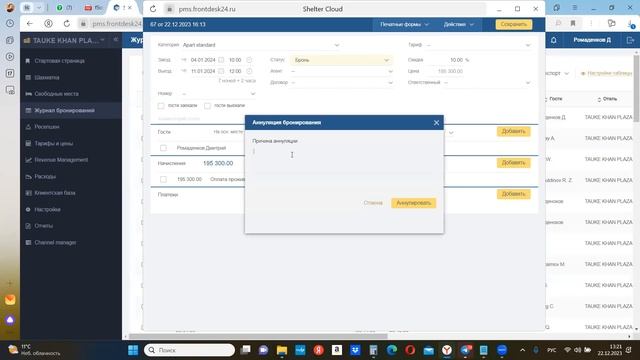The image size is (640, 360).
Task: Click Добавить in the Начисления section
Action: (513, 163)
